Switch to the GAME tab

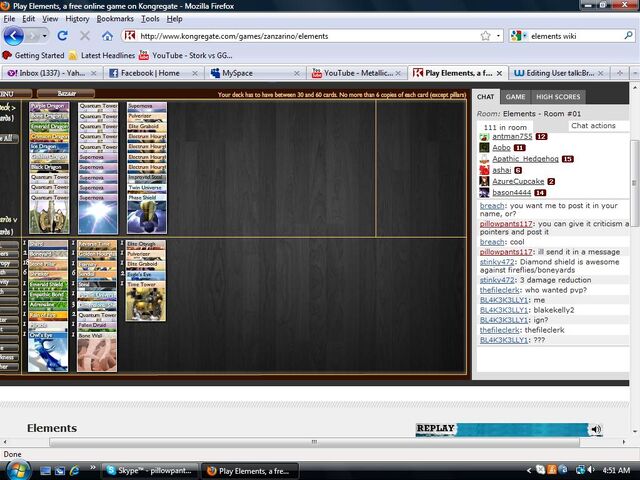click(x=515, y=96)
